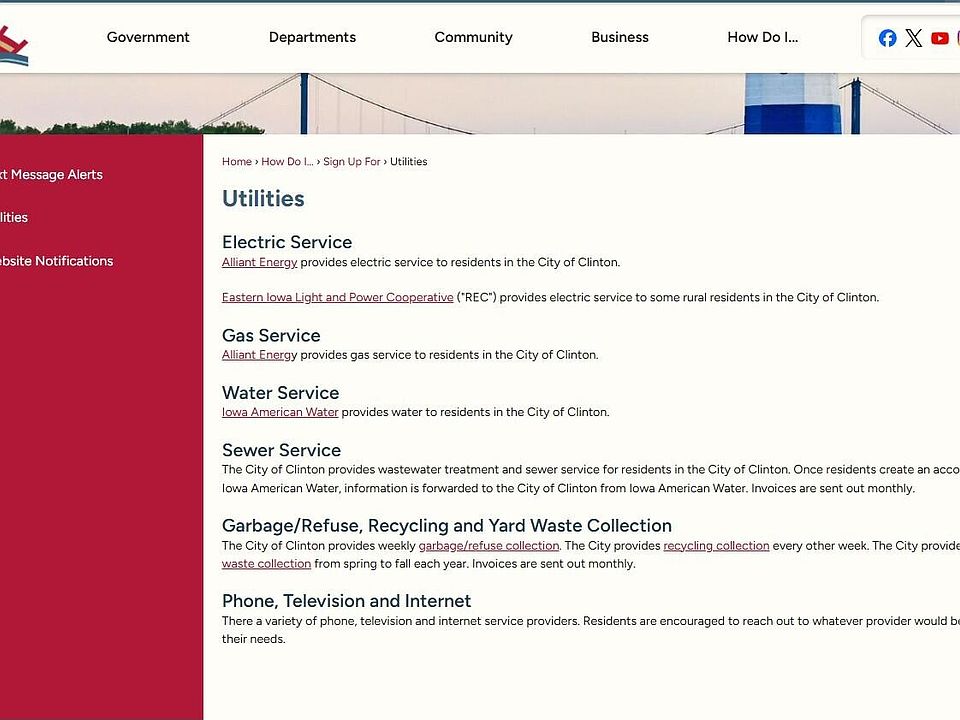Open Text Message Alerts in the sidebar
Screen dimensions: 960x720
[51, 174]
